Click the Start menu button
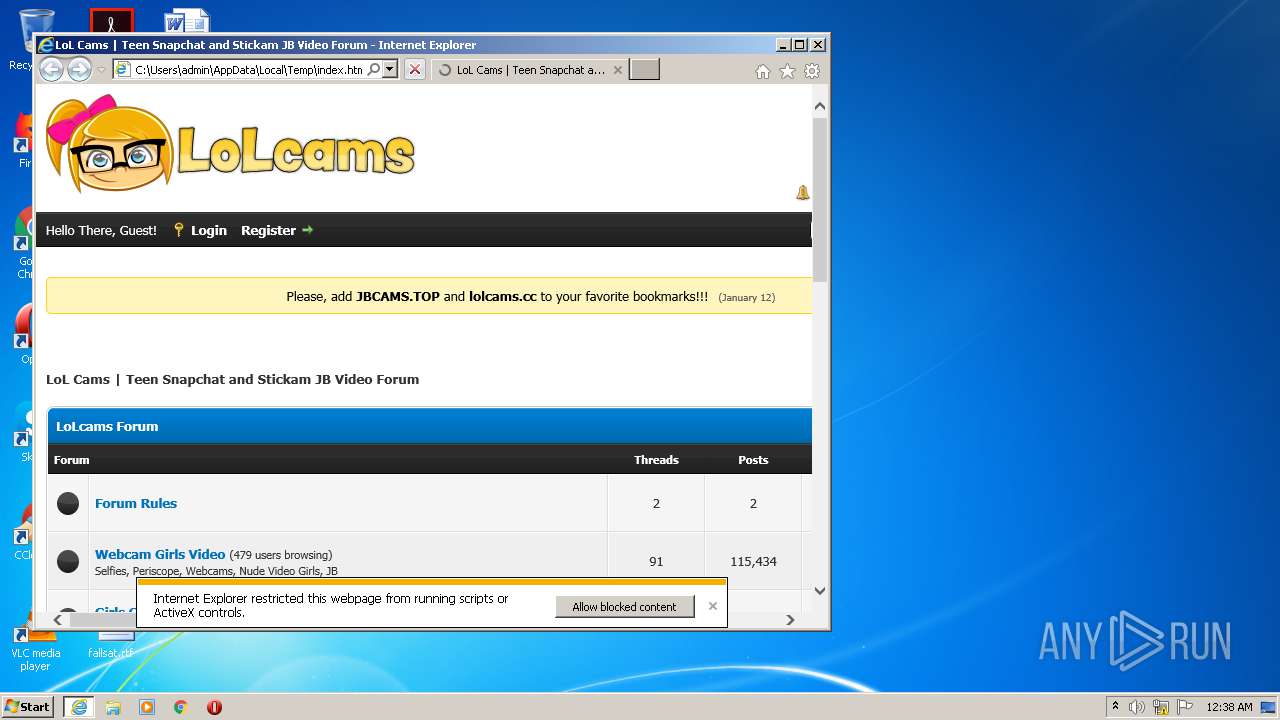Screen dimensions: 1280x720 coord(28,707)
